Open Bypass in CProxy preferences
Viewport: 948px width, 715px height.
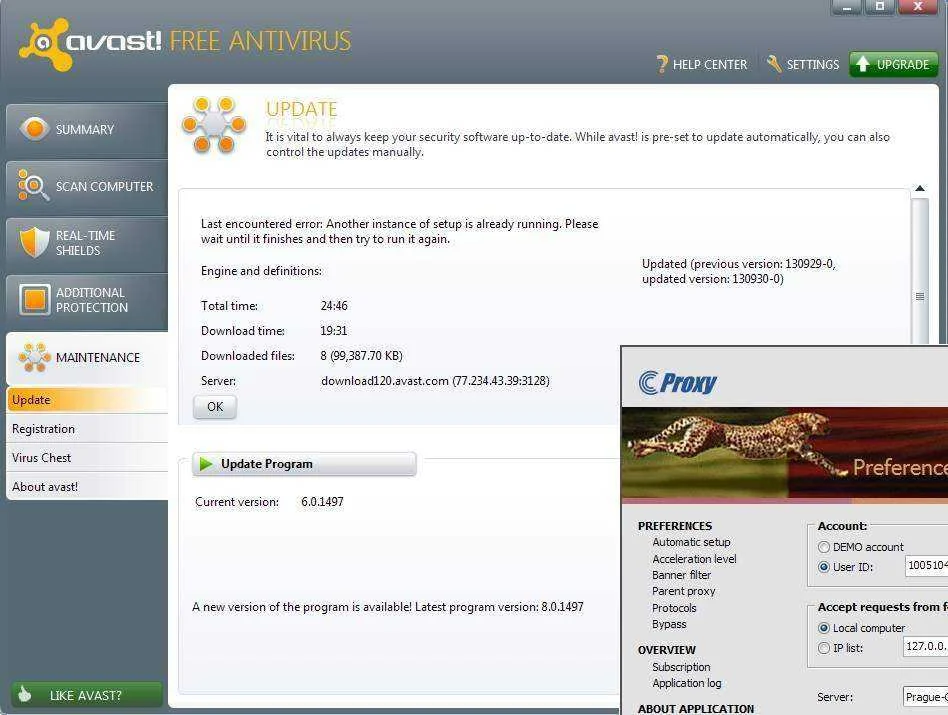669,624
